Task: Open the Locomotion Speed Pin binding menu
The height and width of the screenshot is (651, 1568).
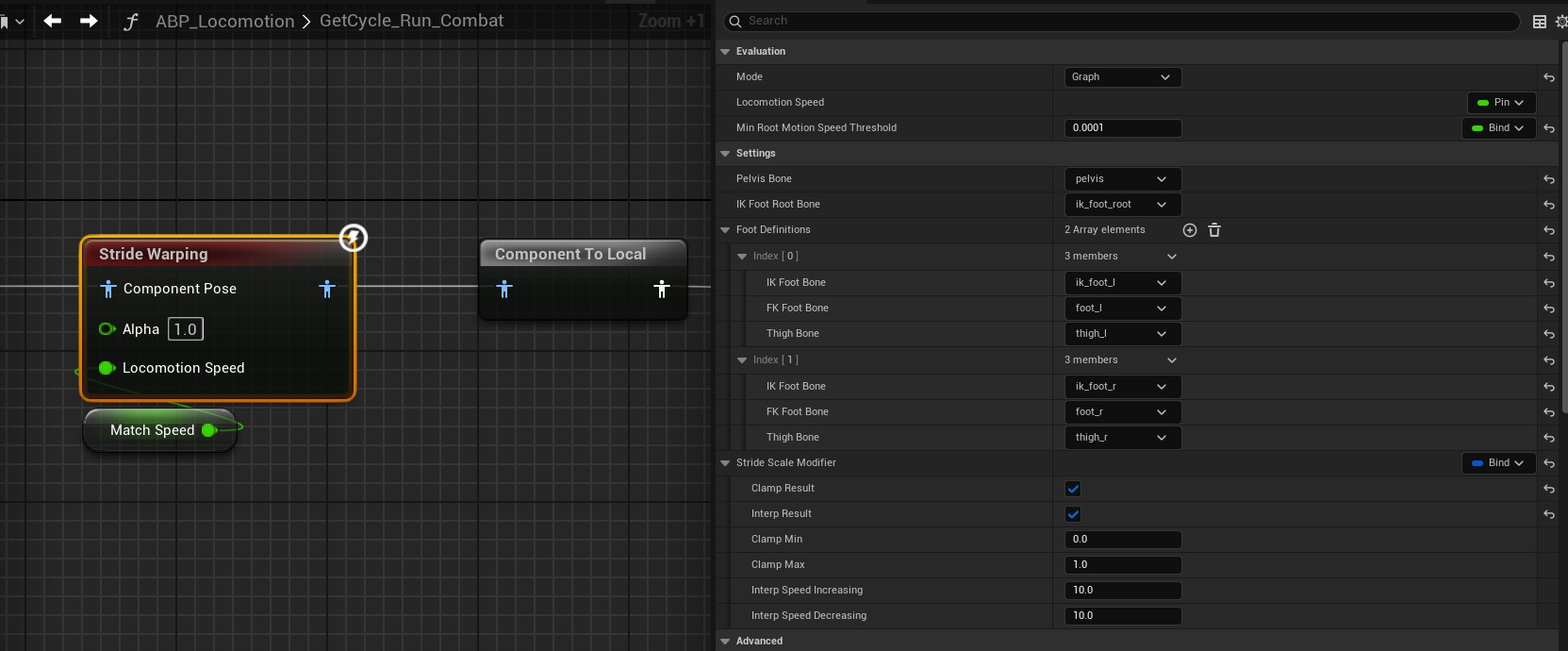Action: (x=1500, y=103)
